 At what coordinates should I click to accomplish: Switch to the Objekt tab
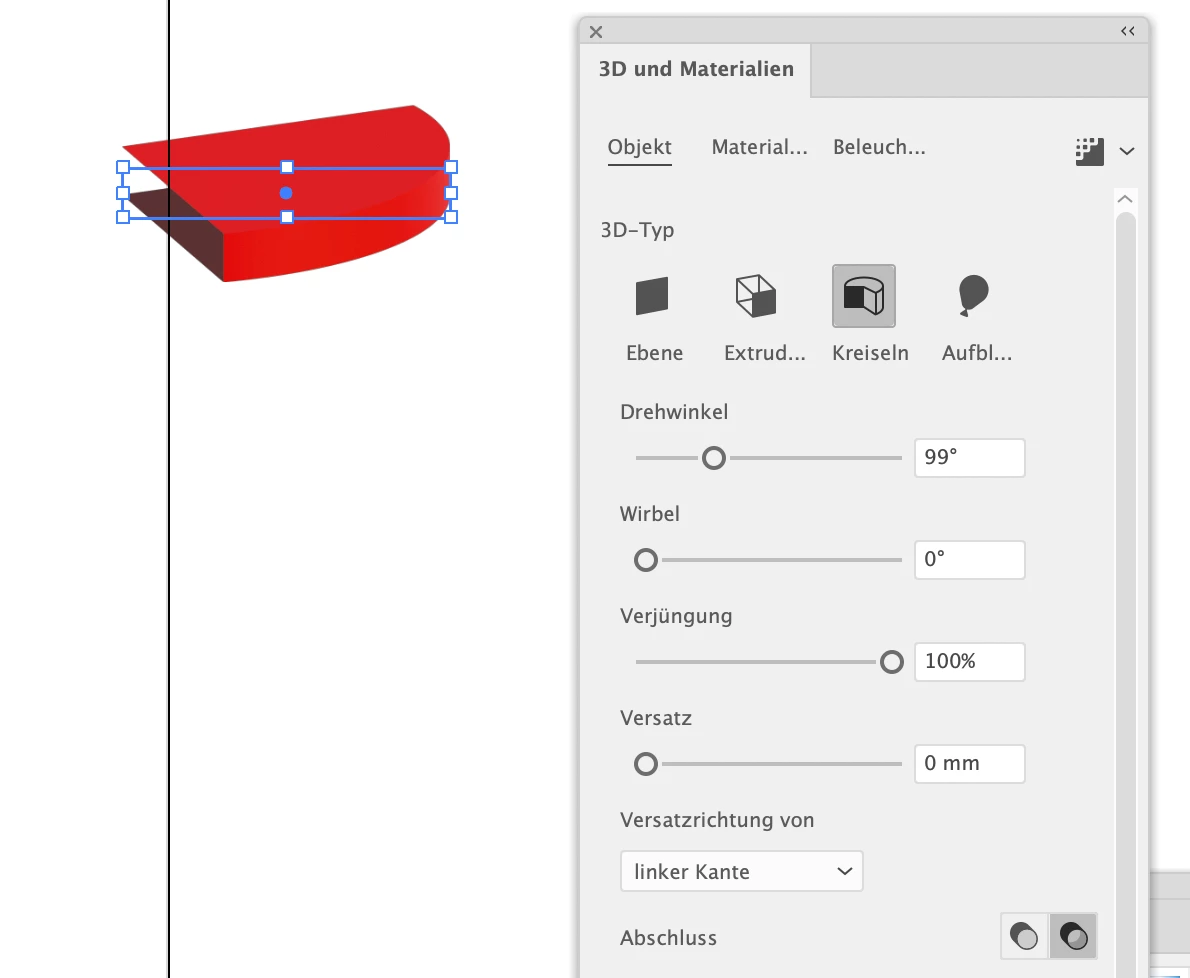point(640,147)
